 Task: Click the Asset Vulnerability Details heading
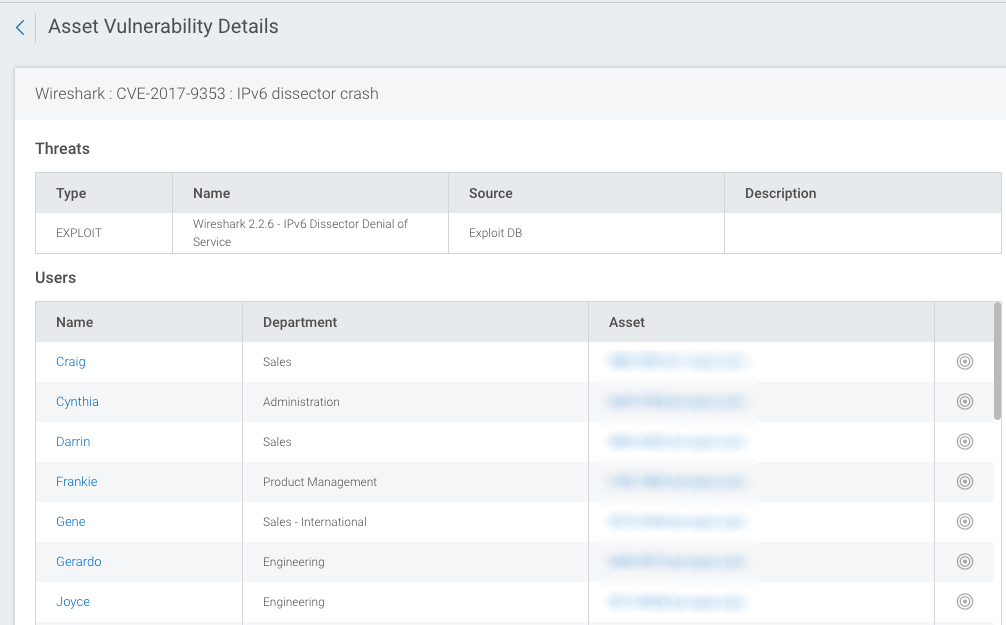tap(163, 26)
